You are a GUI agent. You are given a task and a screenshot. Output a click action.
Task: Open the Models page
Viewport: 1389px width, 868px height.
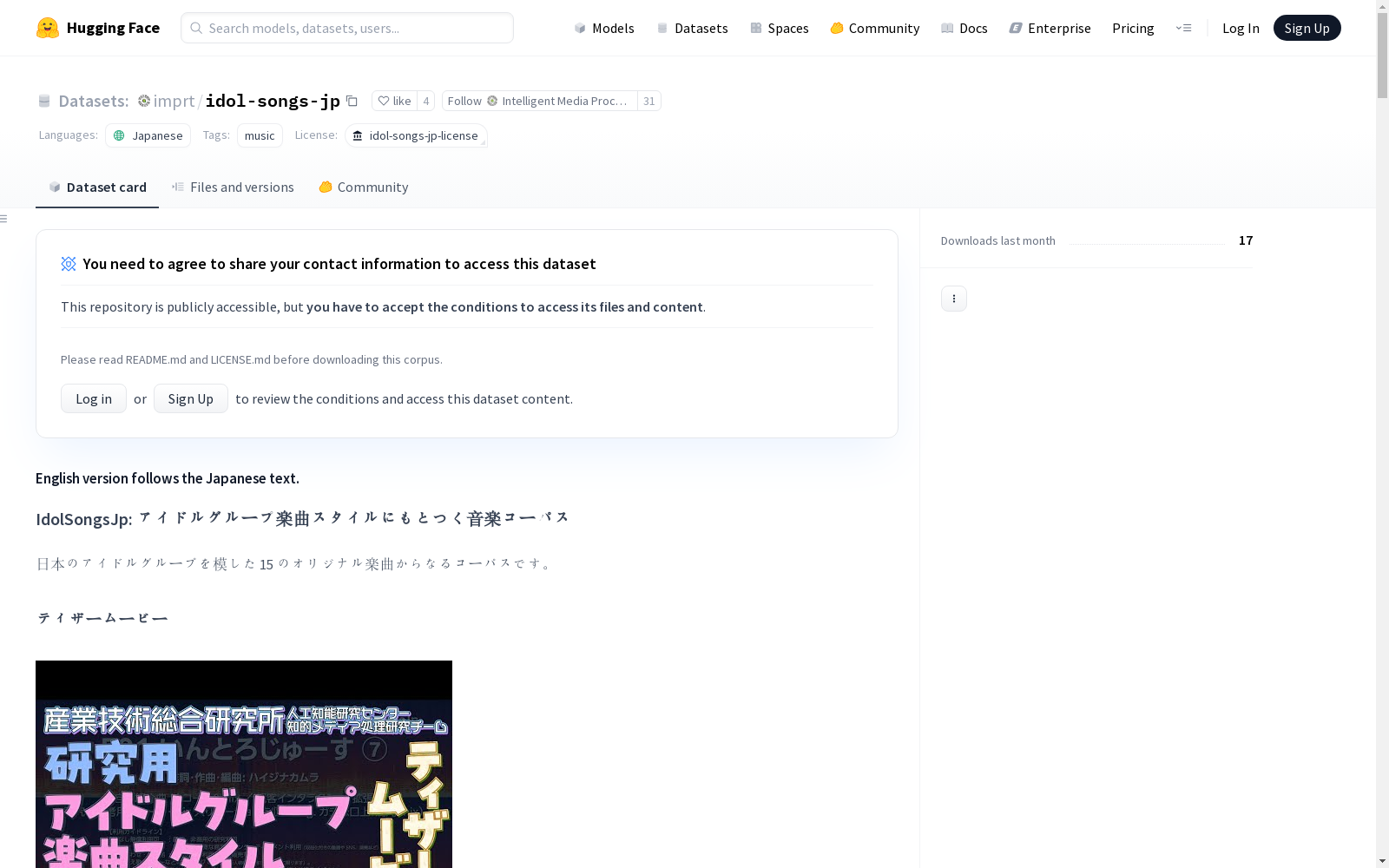pos(604,28)
